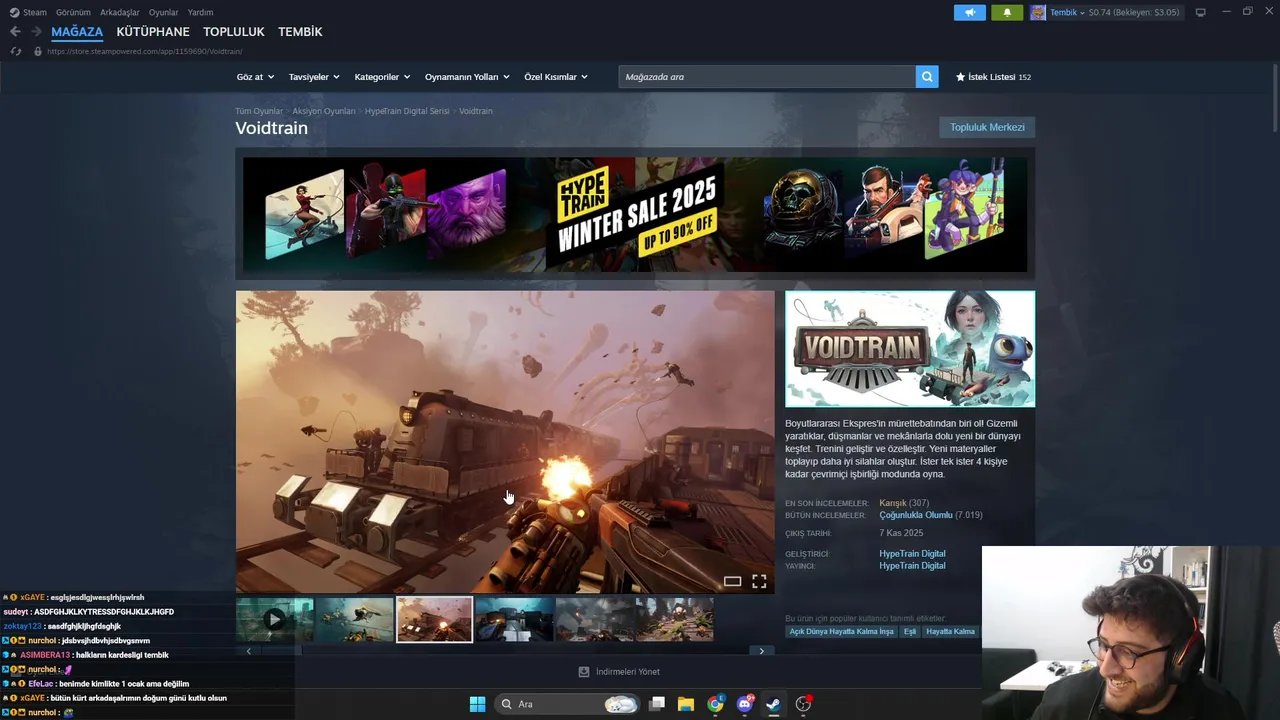Switch to the MAĞAZA tab
This screenshot has width=1280, height=720.
tap(77, 32)
